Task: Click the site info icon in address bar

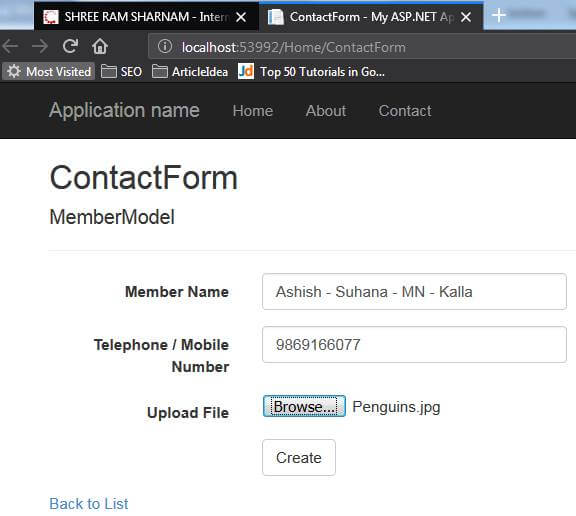Action: click(x=165, y=46)
